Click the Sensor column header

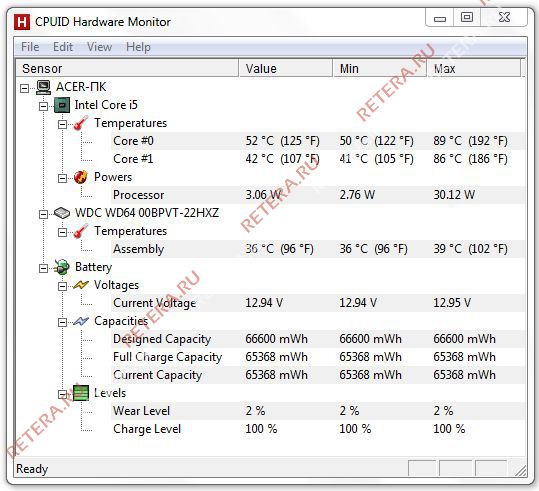(127, 68)
